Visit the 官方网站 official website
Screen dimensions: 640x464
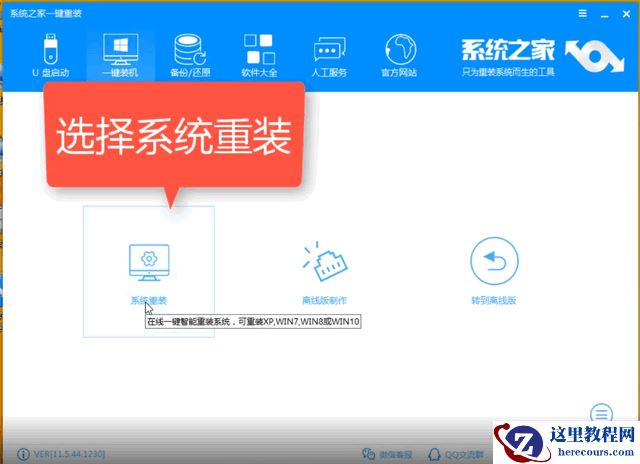(399, 56)
